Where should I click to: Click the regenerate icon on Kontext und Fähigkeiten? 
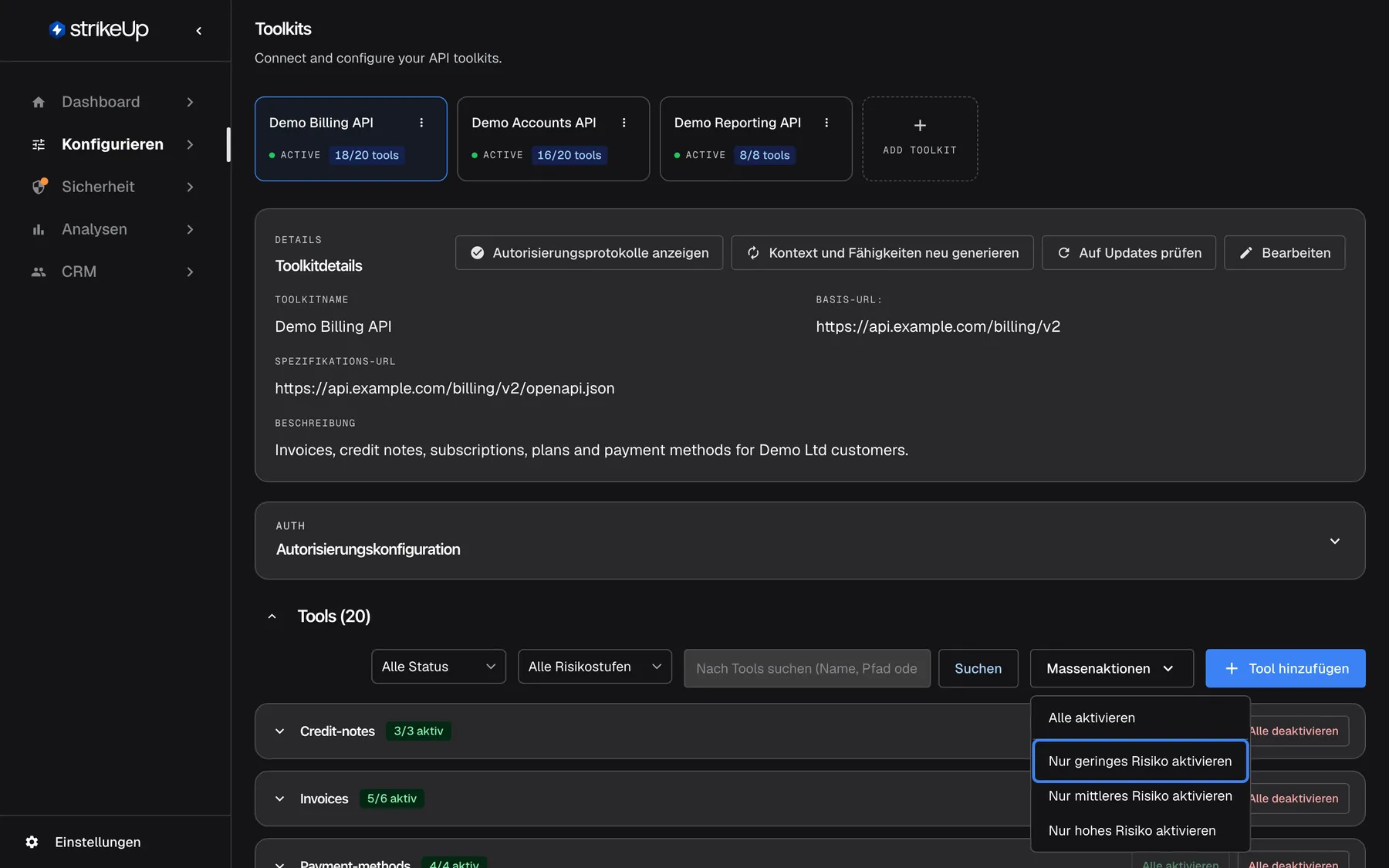click(x=753, y=252)
